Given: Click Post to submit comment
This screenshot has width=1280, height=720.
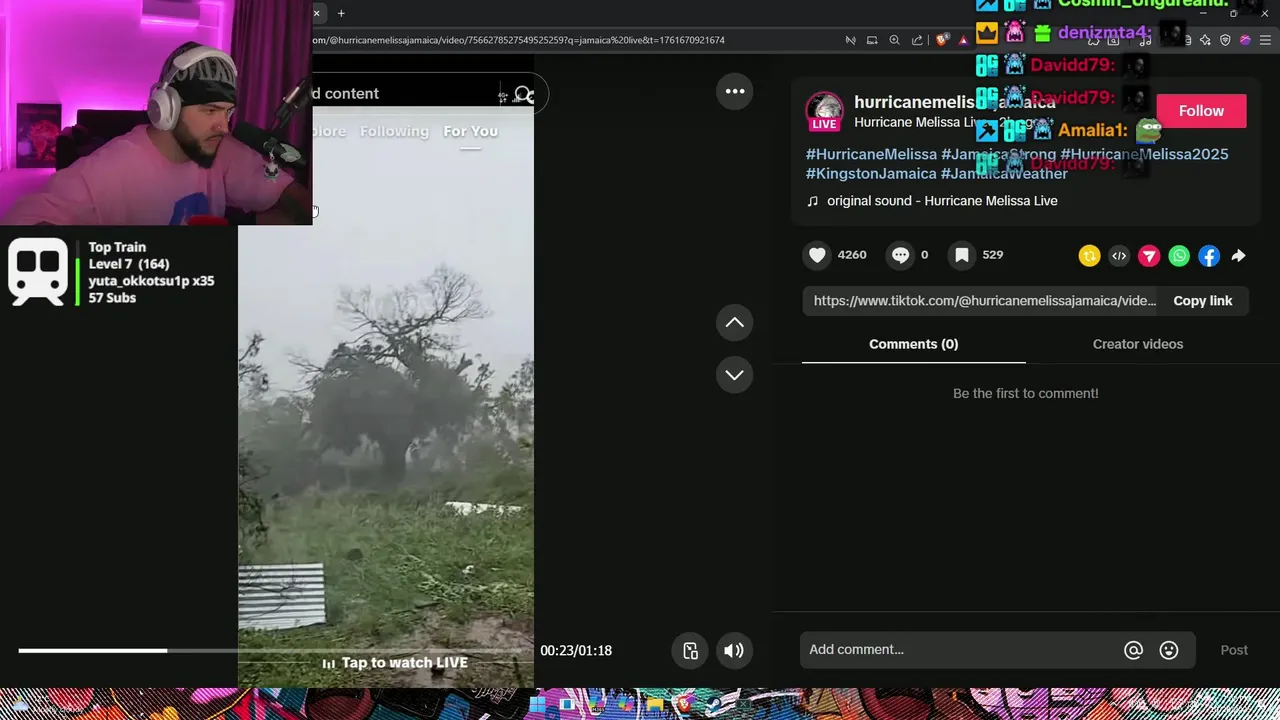Looking at the screenshot, I should 1234,650.
